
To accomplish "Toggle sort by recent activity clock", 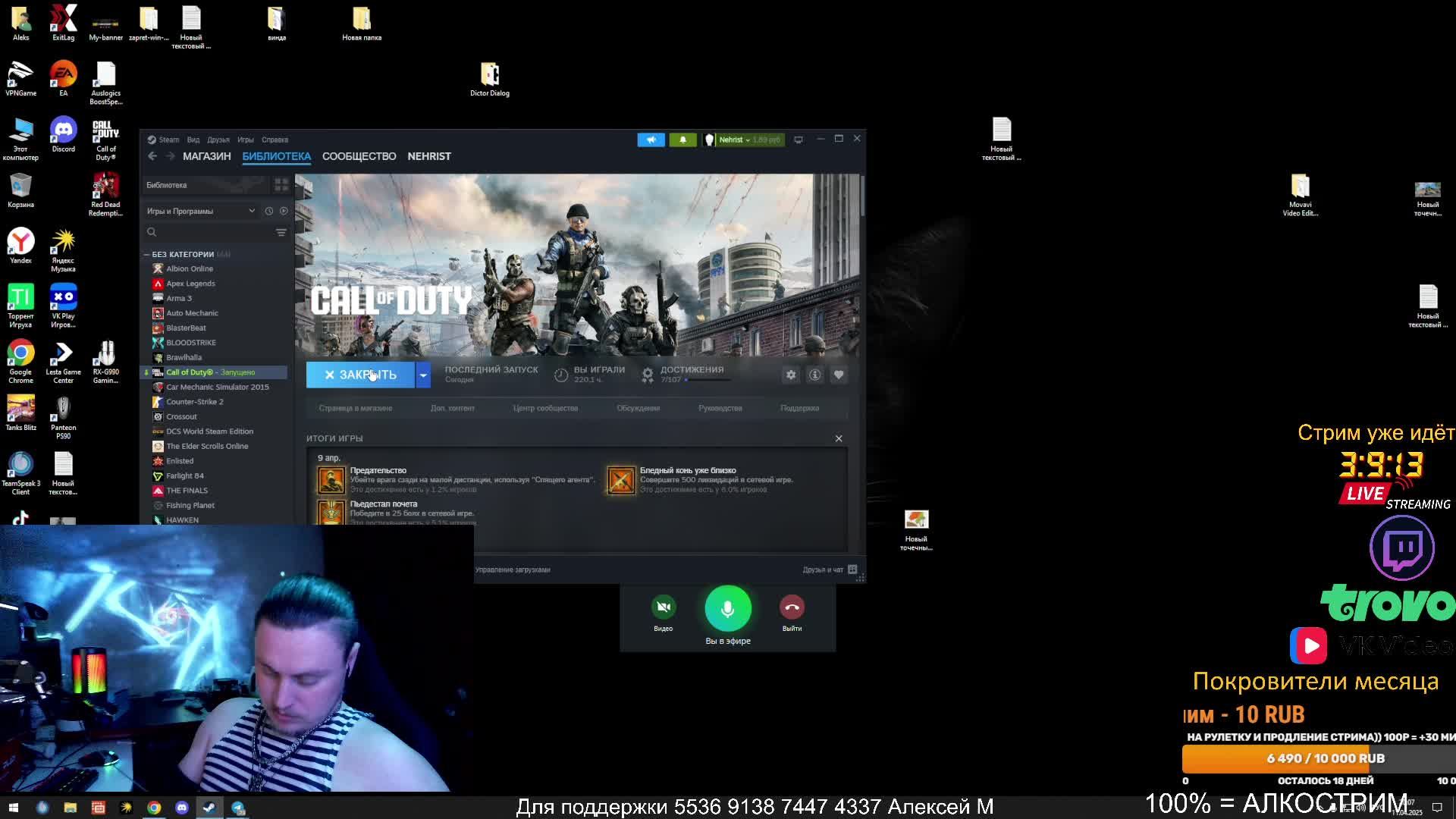I will point(268,211).
